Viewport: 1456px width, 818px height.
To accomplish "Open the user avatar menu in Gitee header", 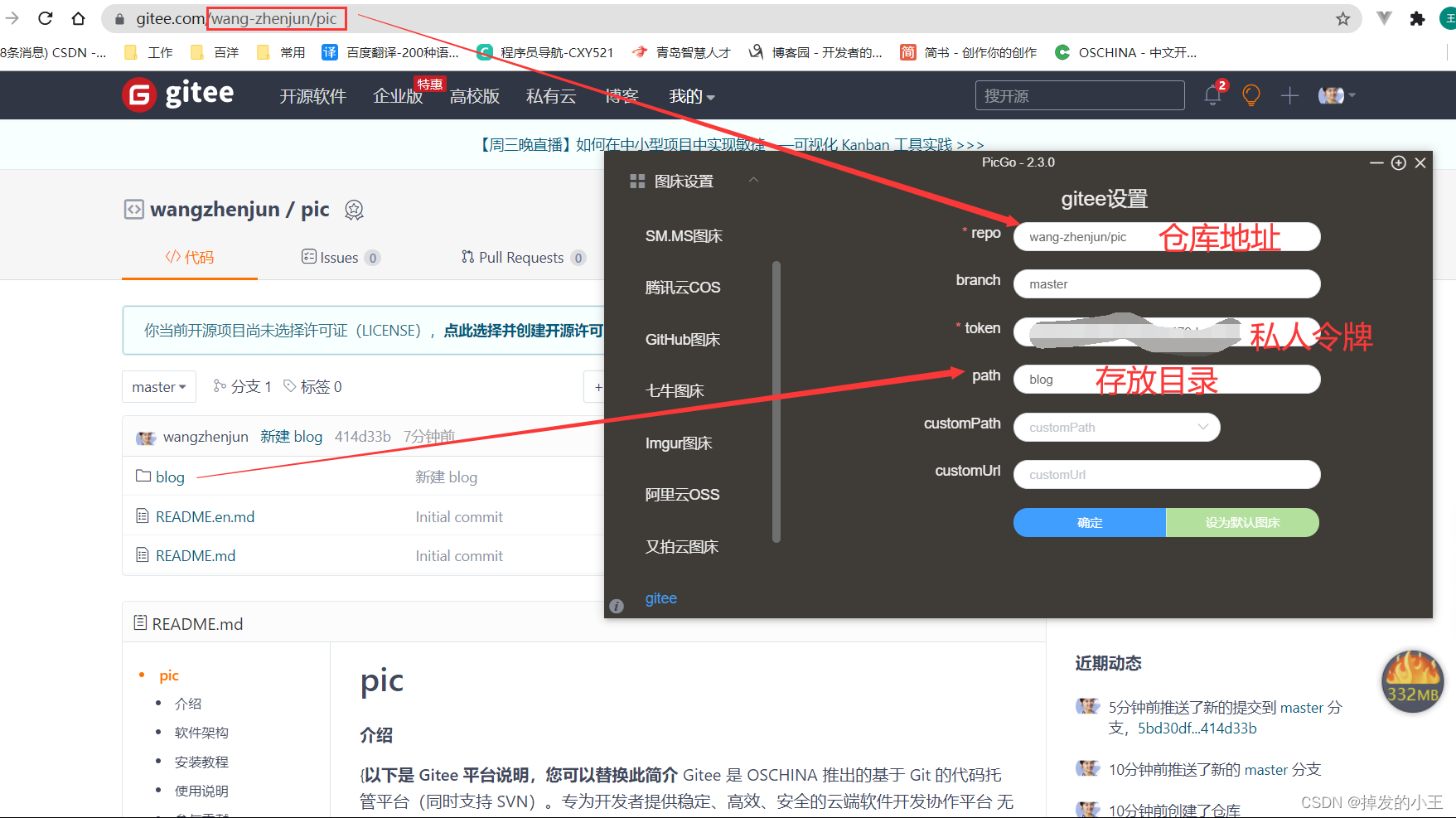I will [x=1336, y=95].
